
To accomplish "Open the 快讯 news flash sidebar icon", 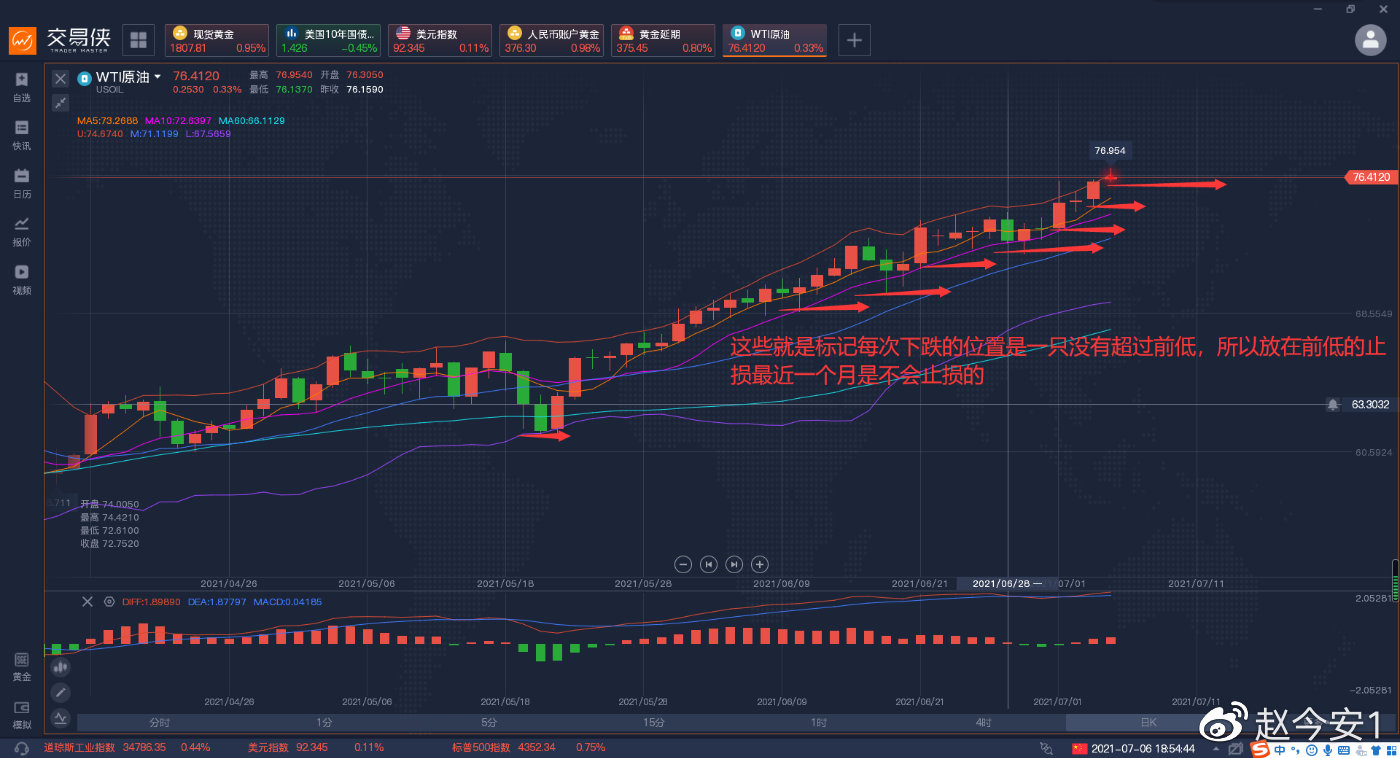I will [x=21, y=134].
